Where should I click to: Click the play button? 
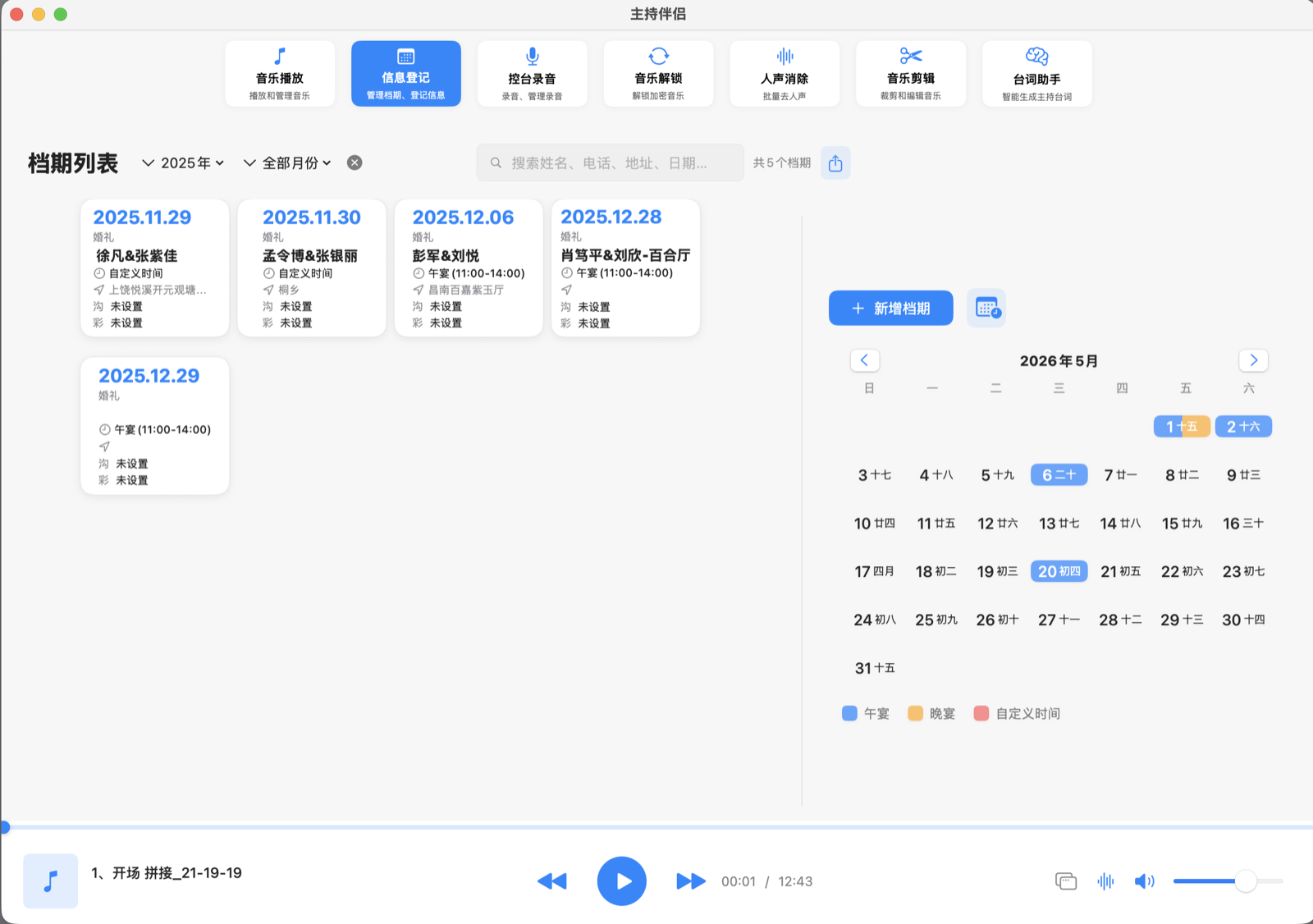[622, 881]
